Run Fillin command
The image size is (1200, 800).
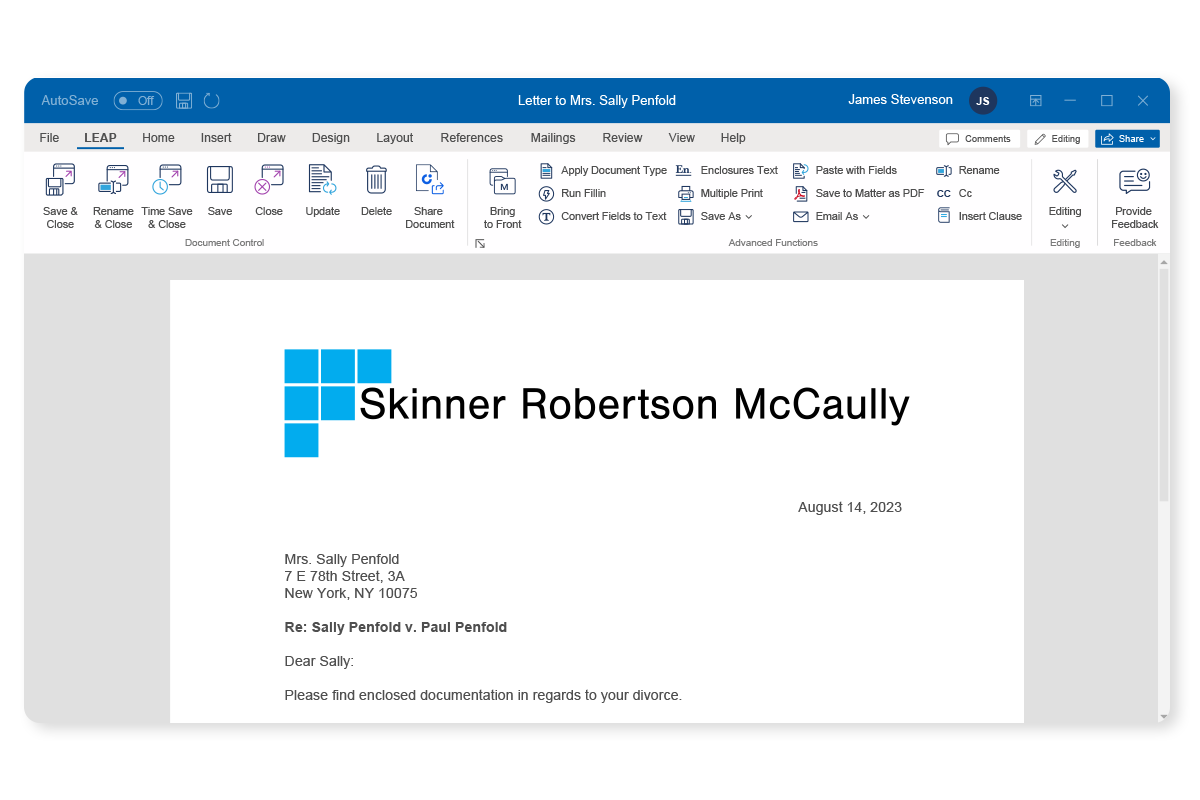point(572,193)
